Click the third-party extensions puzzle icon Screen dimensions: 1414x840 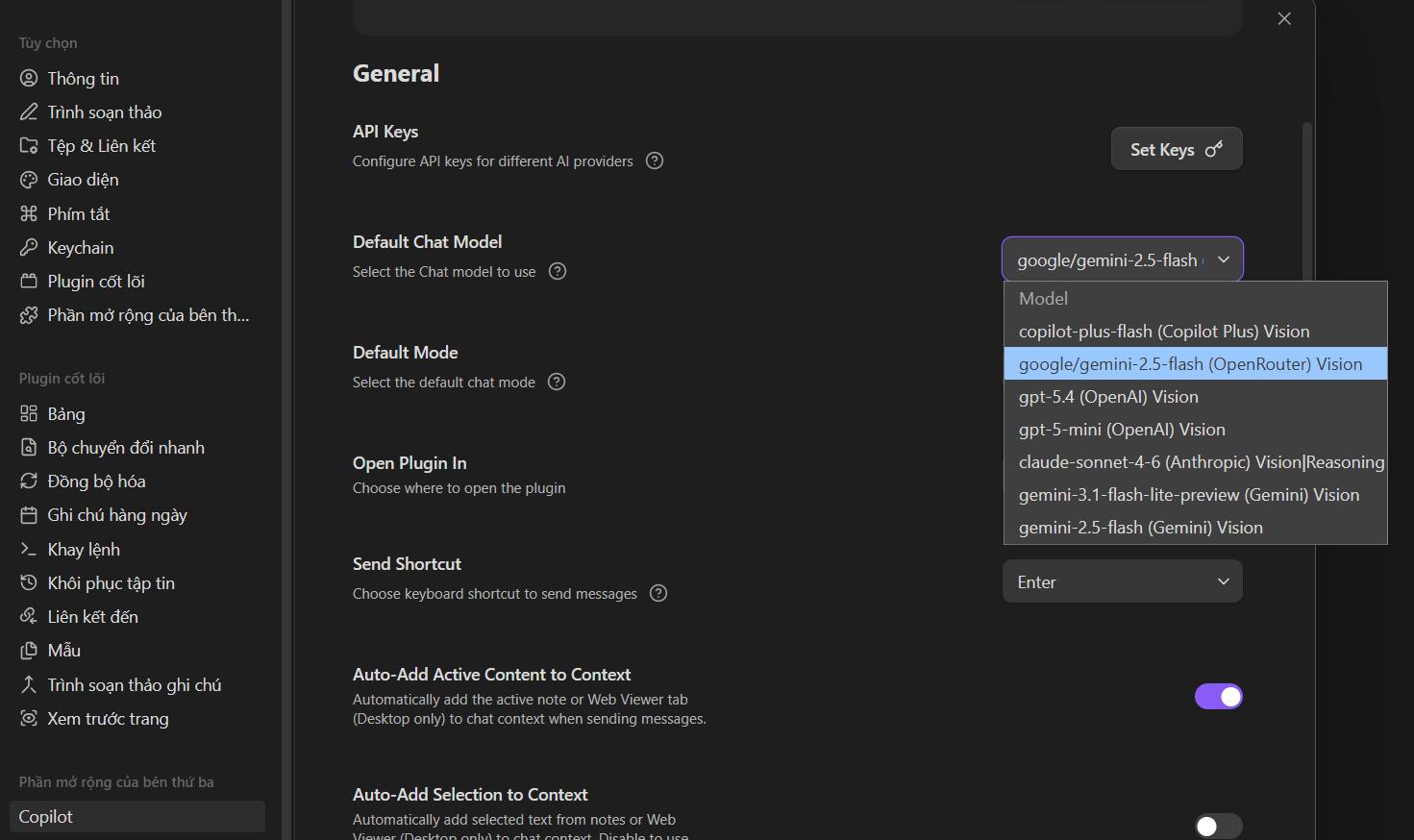[29, 314]
